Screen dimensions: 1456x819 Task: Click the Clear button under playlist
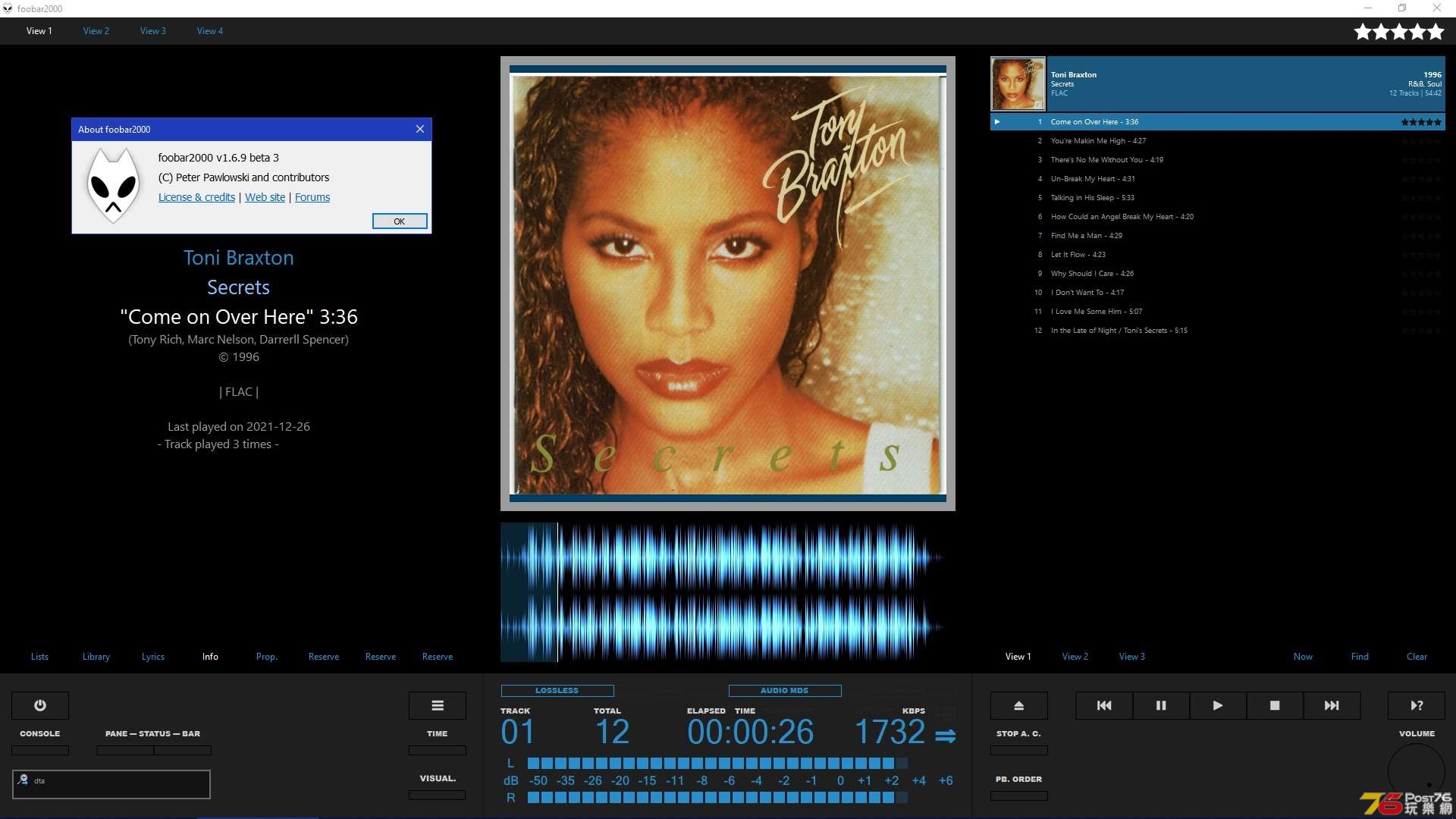(1417, 657)
